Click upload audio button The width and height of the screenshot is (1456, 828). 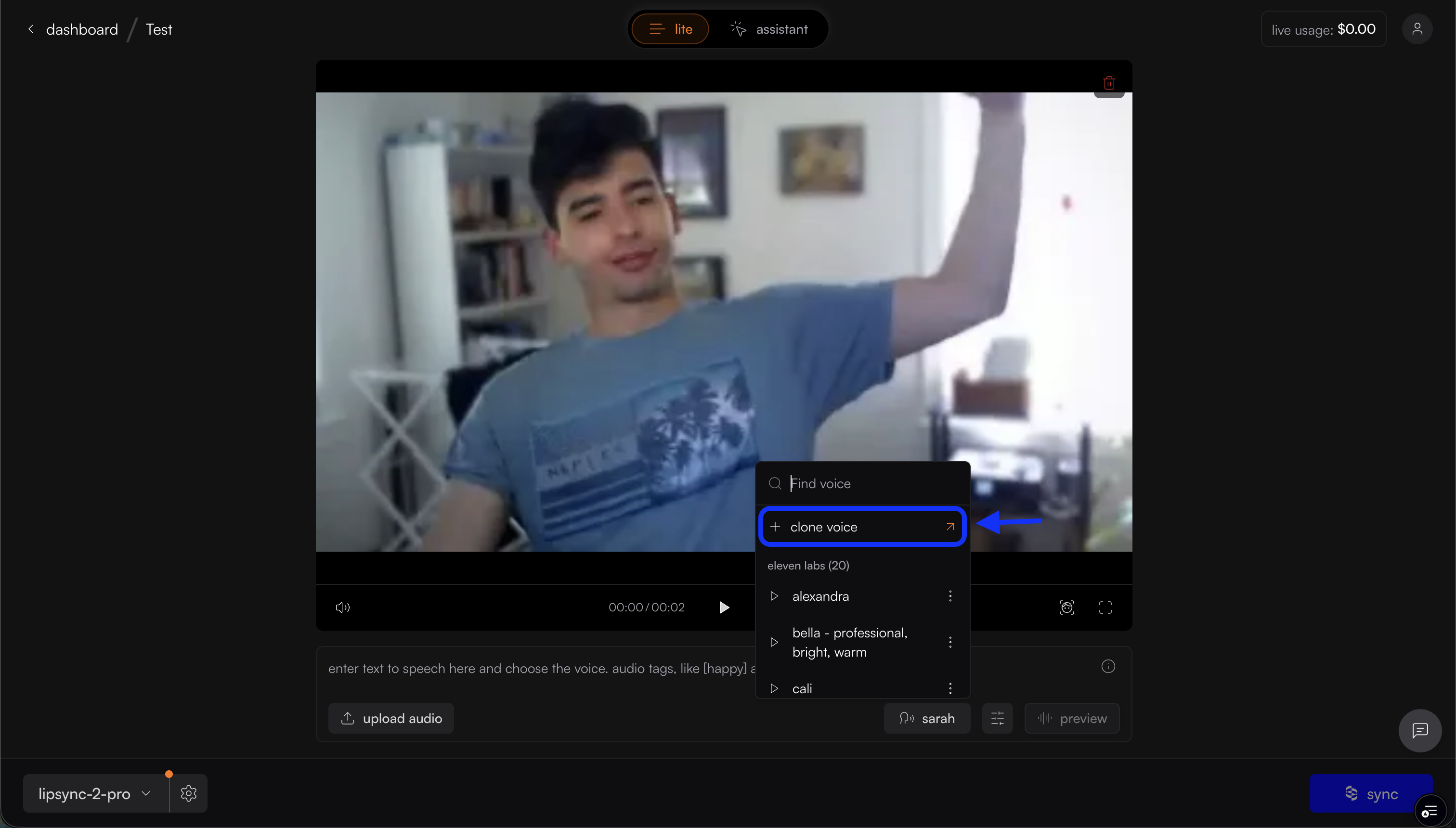tap(391, 718)
